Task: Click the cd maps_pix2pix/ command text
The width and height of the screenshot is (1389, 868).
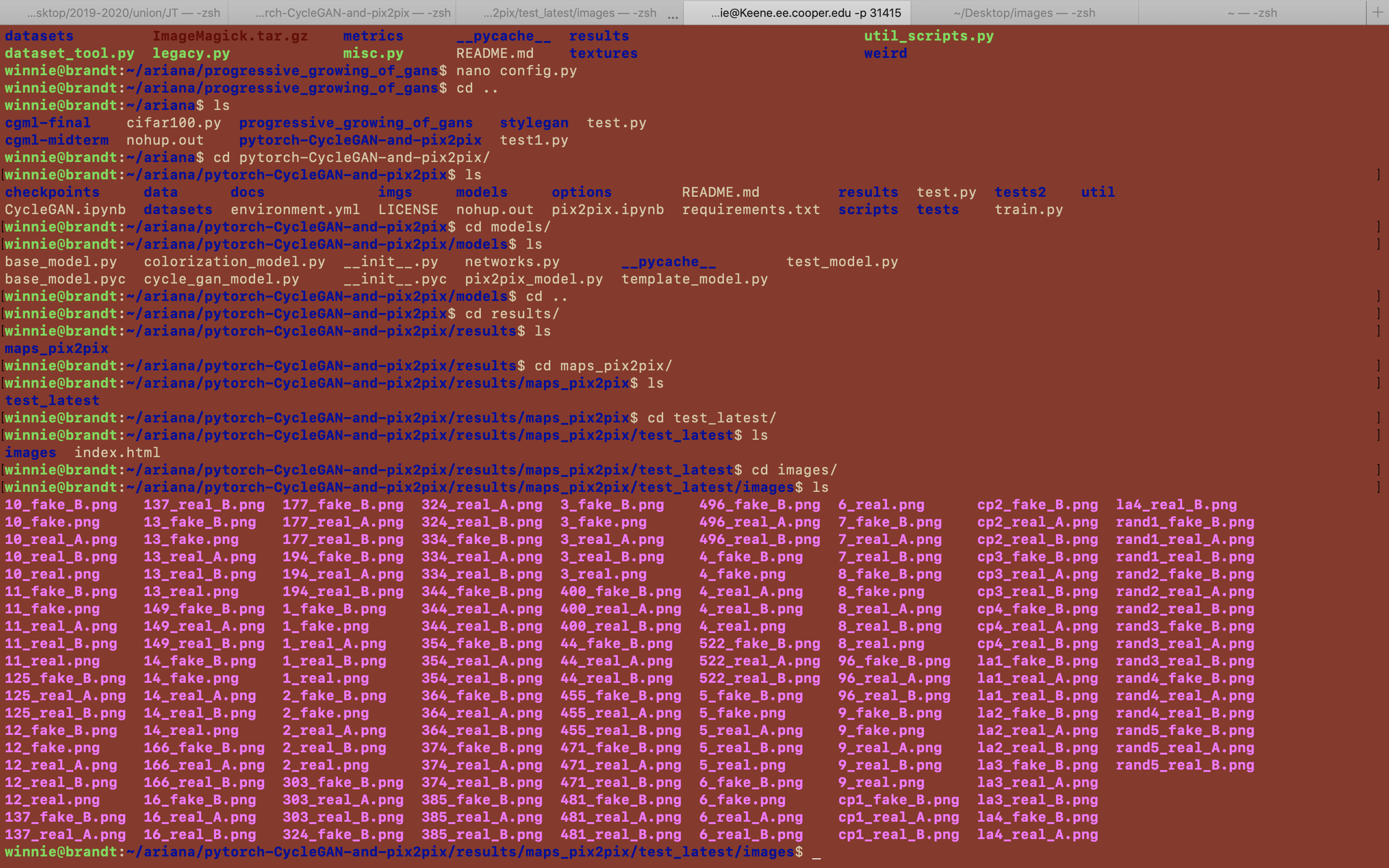Action: pos(603,366)
